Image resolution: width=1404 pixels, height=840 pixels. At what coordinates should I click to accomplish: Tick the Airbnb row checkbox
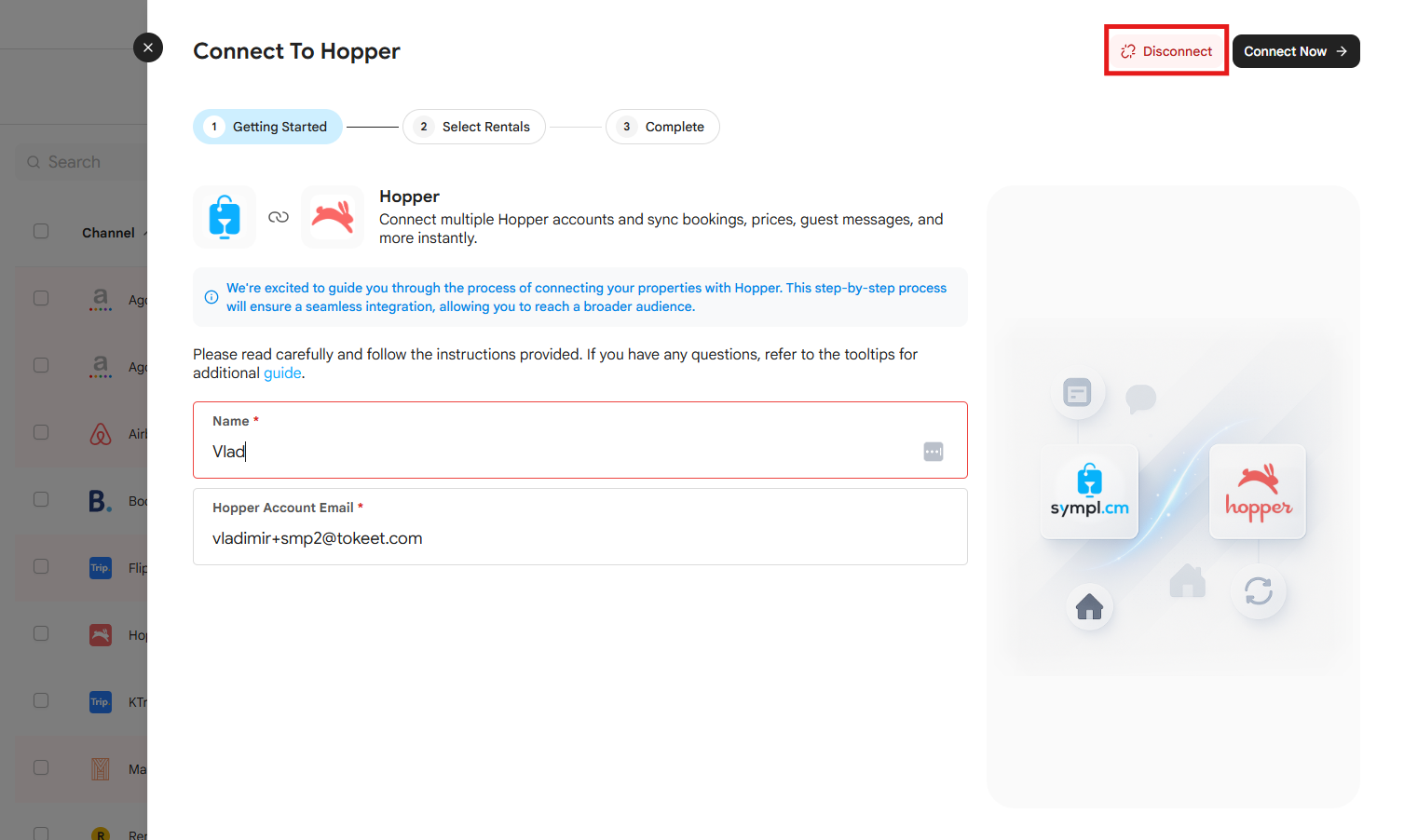(41, 432)
